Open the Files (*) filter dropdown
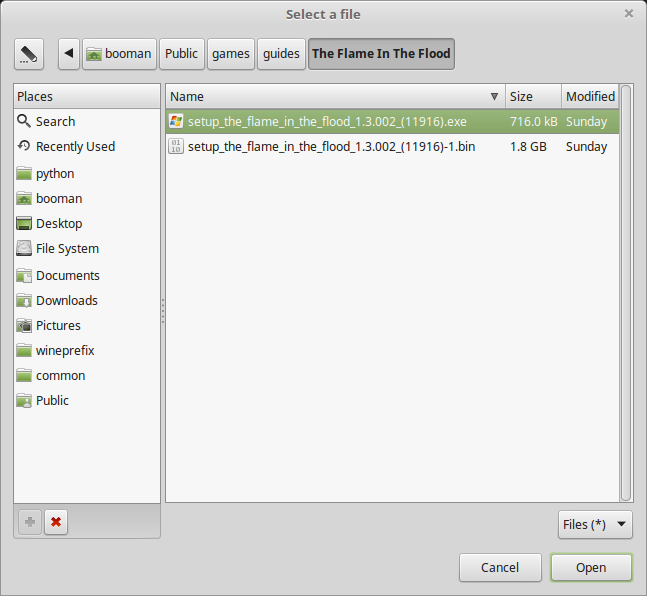This screenshot has width=647, height=596. coord(595,525)
